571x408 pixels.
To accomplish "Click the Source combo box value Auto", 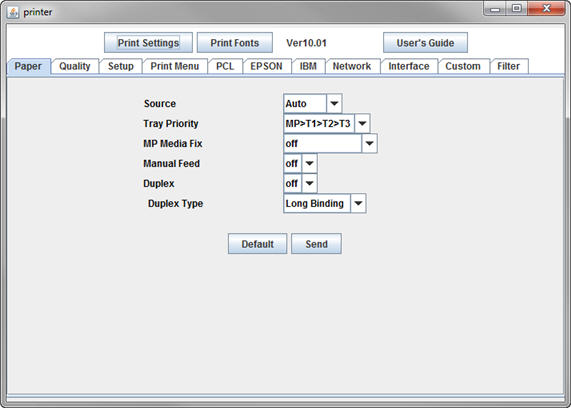I will point(305,103).
